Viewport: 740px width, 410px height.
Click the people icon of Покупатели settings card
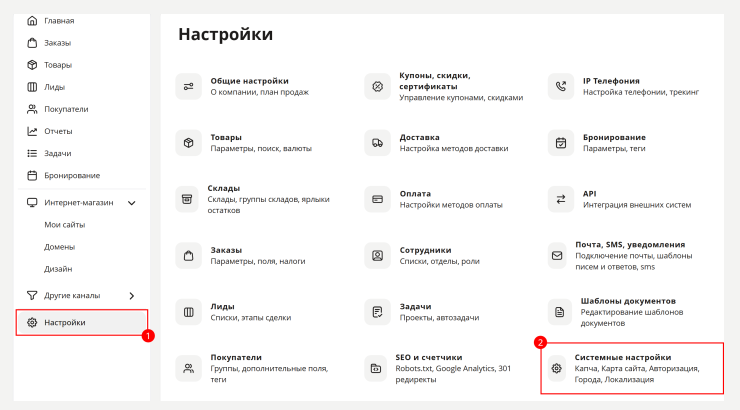(x=188, y=368)
